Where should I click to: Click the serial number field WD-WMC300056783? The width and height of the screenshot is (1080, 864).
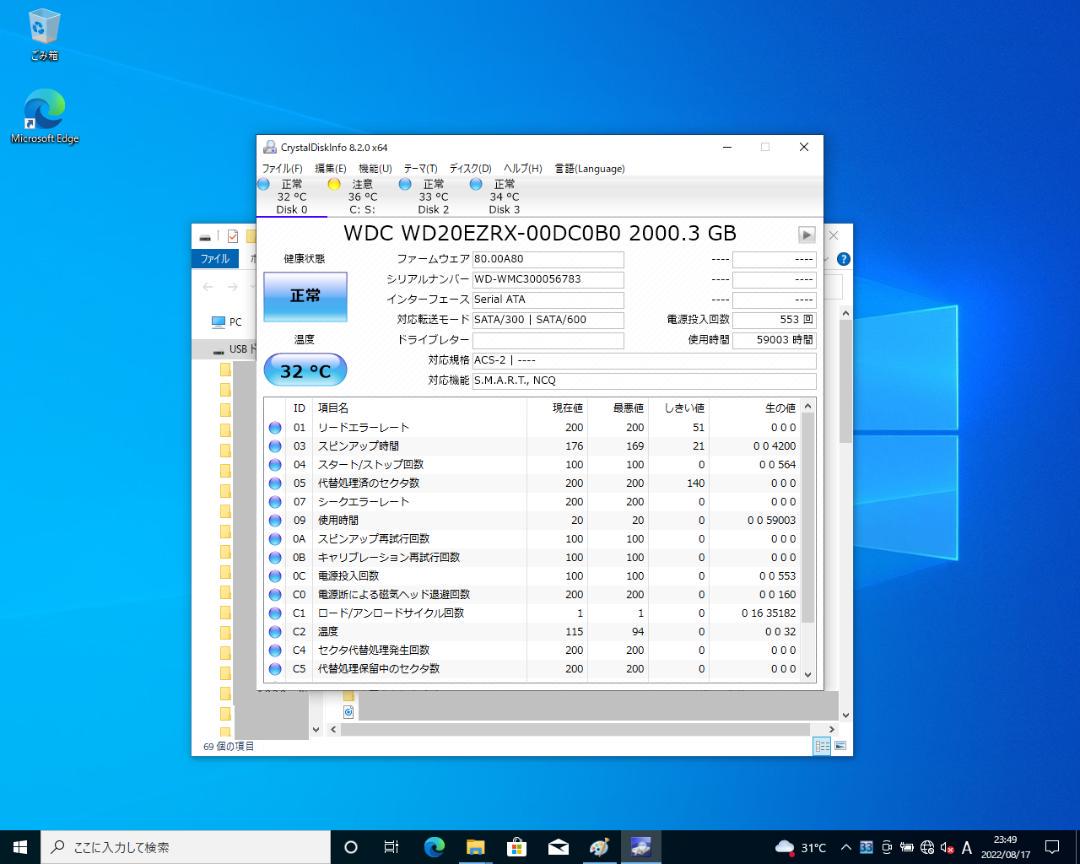[548, 280]
